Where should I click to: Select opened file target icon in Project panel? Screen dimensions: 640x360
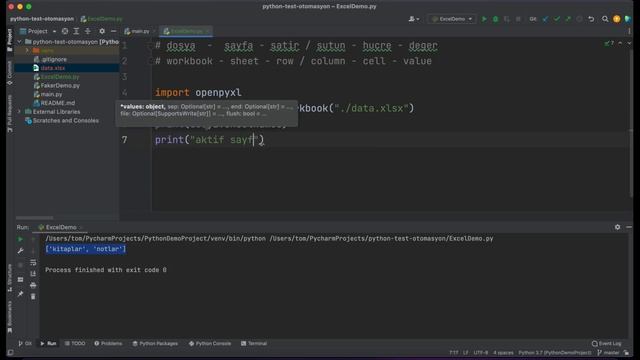point(65,31)
